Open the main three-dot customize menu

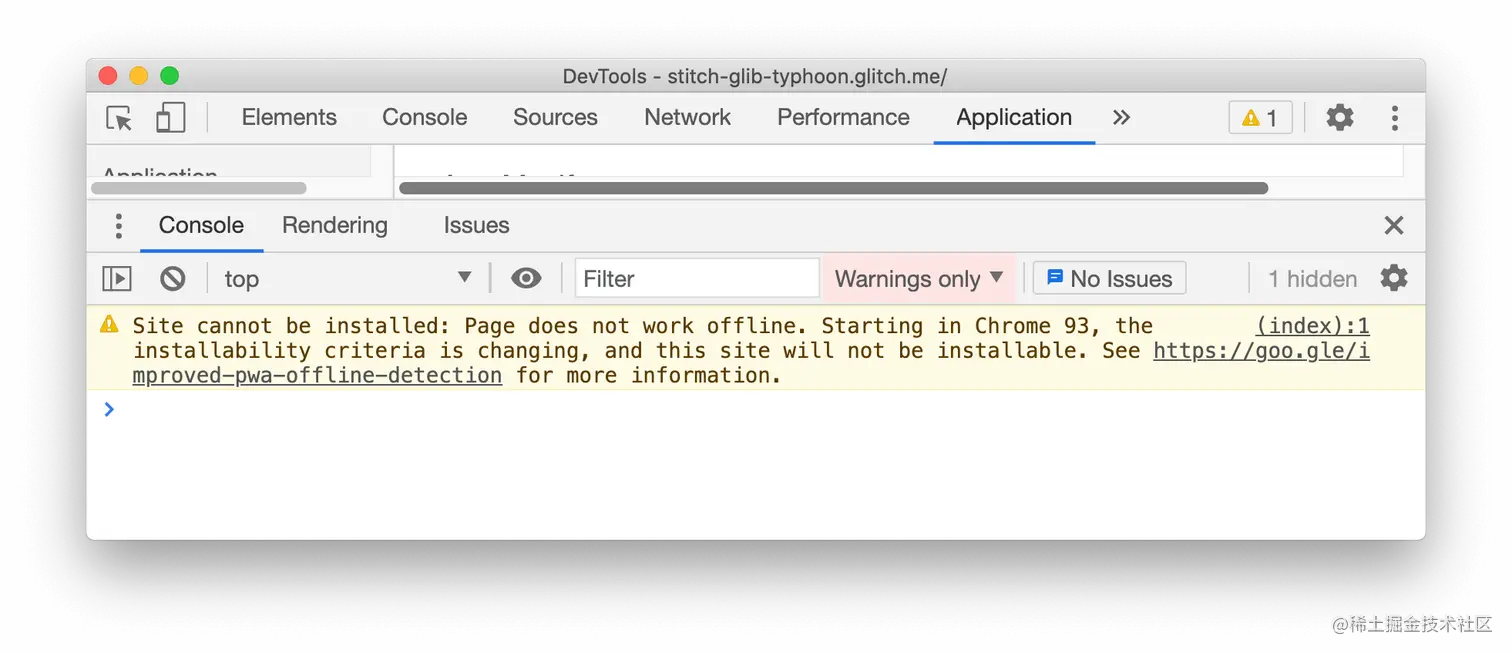click(x=1394, y=118)
